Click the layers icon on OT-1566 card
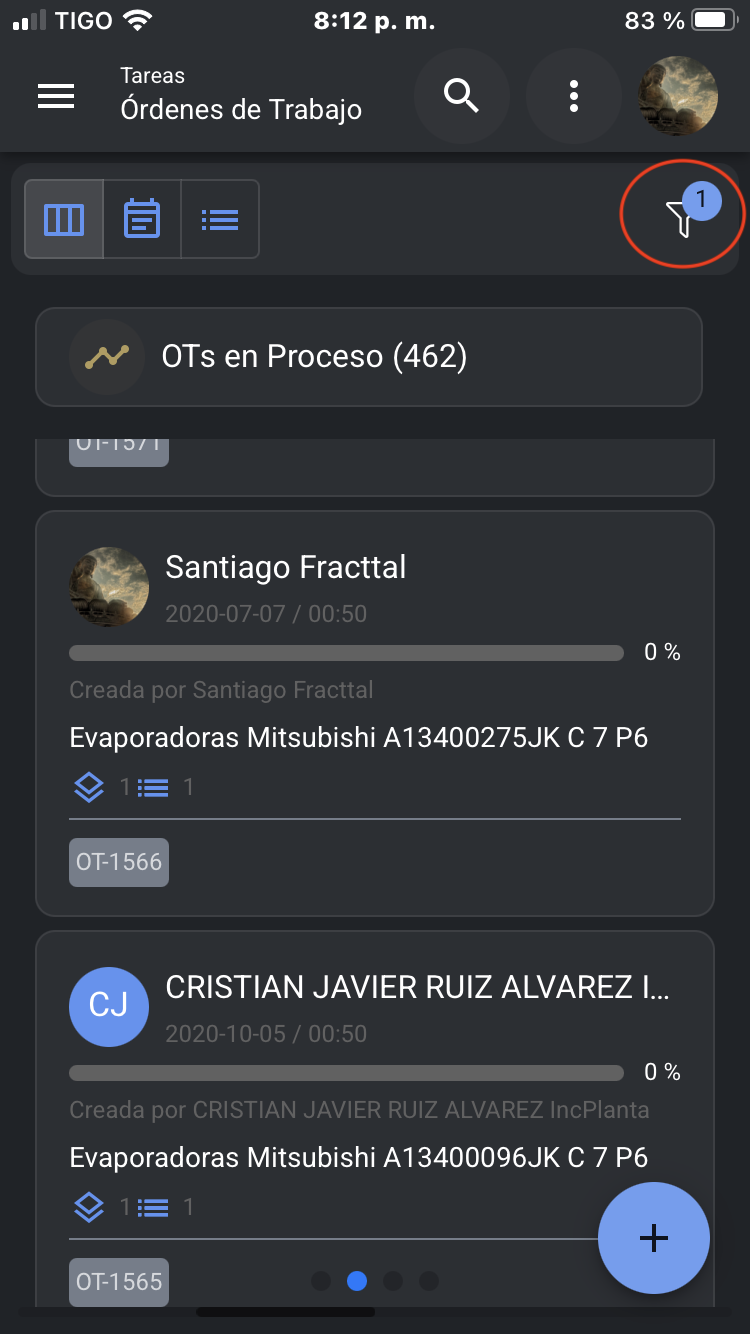Screen dimensions: 750x1334 coord(89,788)
